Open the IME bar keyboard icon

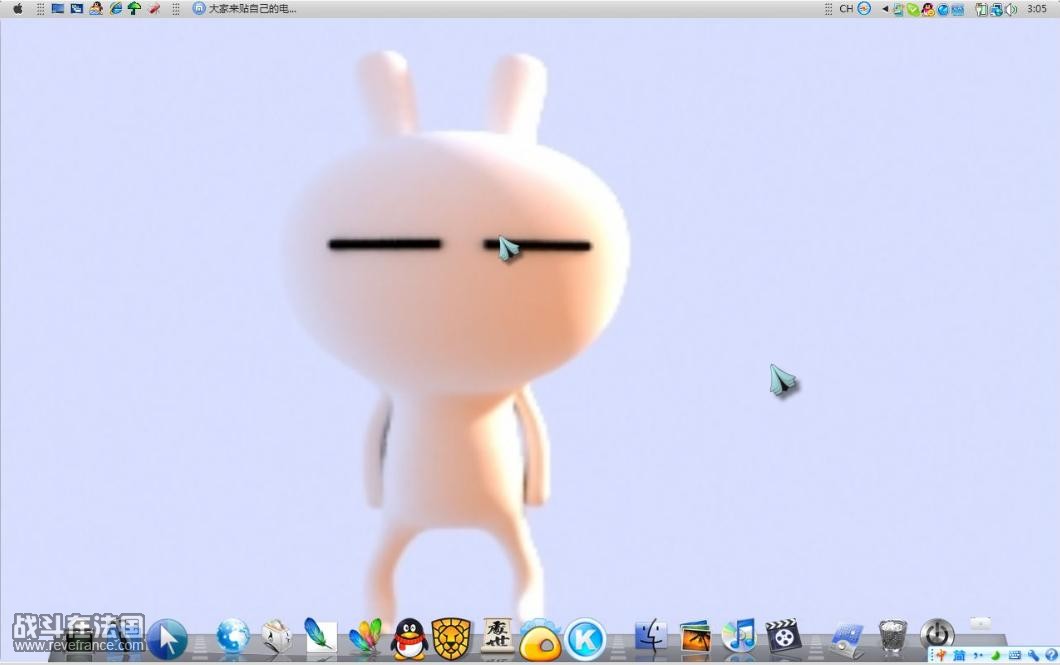tap(1015, 656)
